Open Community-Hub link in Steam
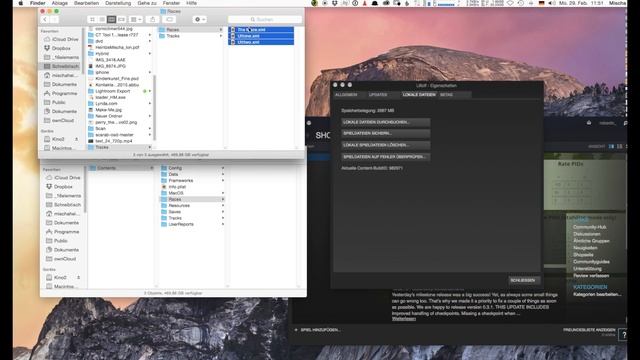This screenshot has width=640, height=360. 590,227
